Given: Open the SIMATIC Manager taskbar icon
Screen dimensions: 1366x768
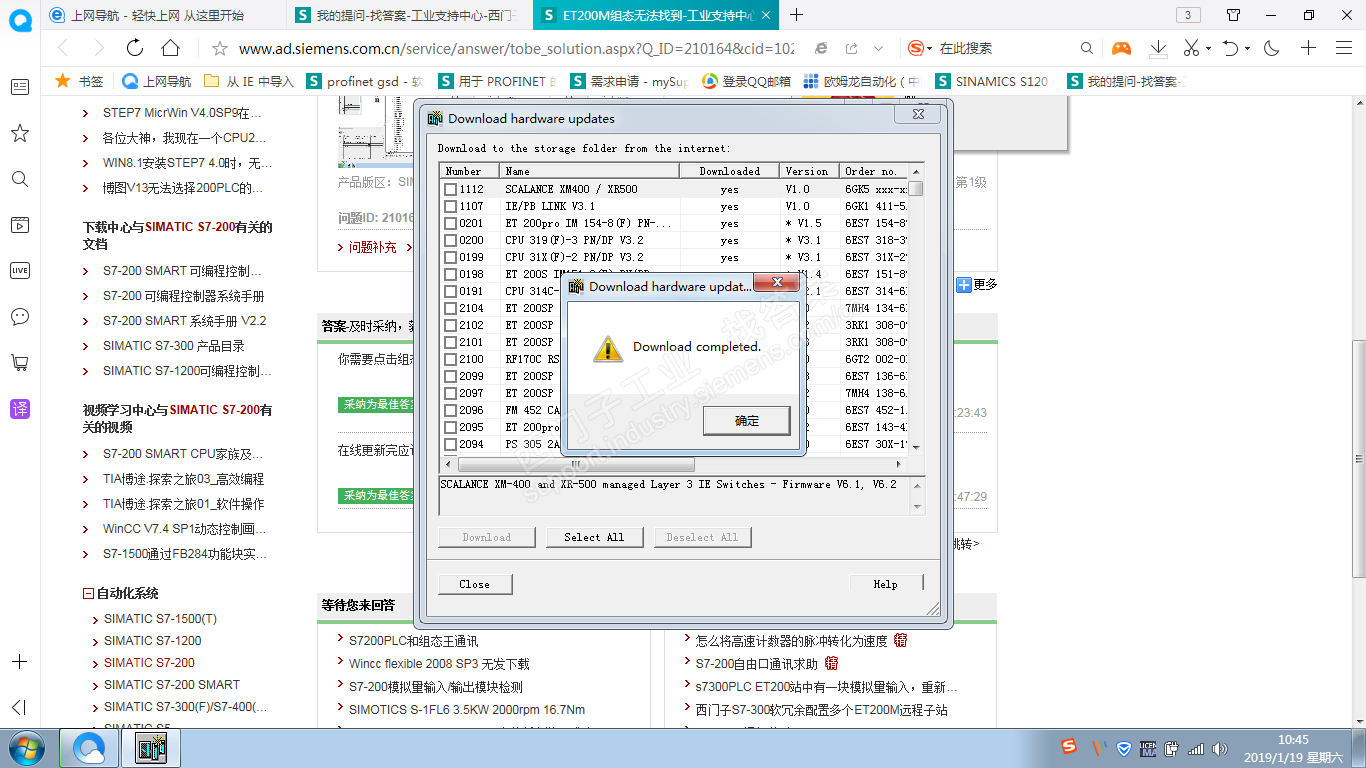Looking at the screenshot, I should click(x=150, y=748).
